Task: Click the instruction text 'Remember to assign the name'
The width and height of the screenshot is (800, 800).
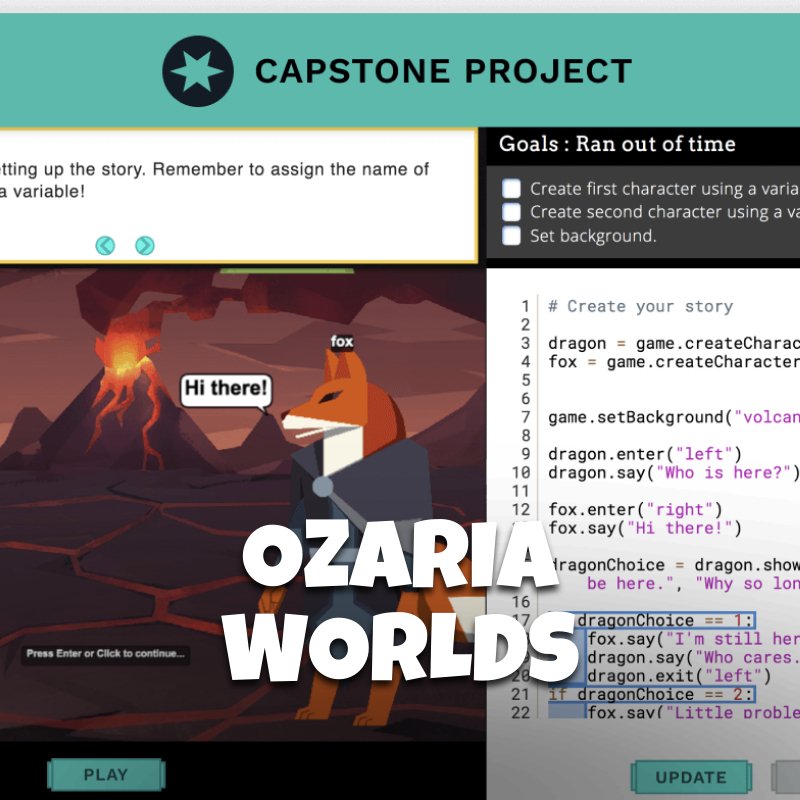Action: tap(282, 169)
